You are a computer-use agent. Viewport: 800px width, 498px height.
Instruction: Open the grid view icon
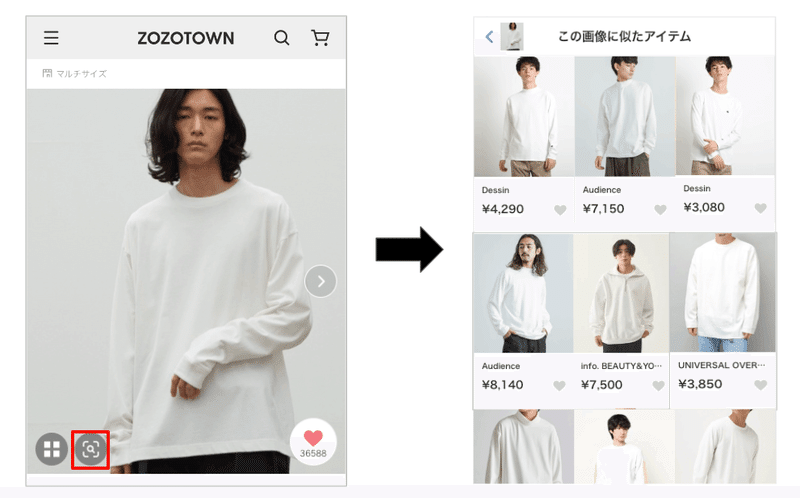point(52,450)
